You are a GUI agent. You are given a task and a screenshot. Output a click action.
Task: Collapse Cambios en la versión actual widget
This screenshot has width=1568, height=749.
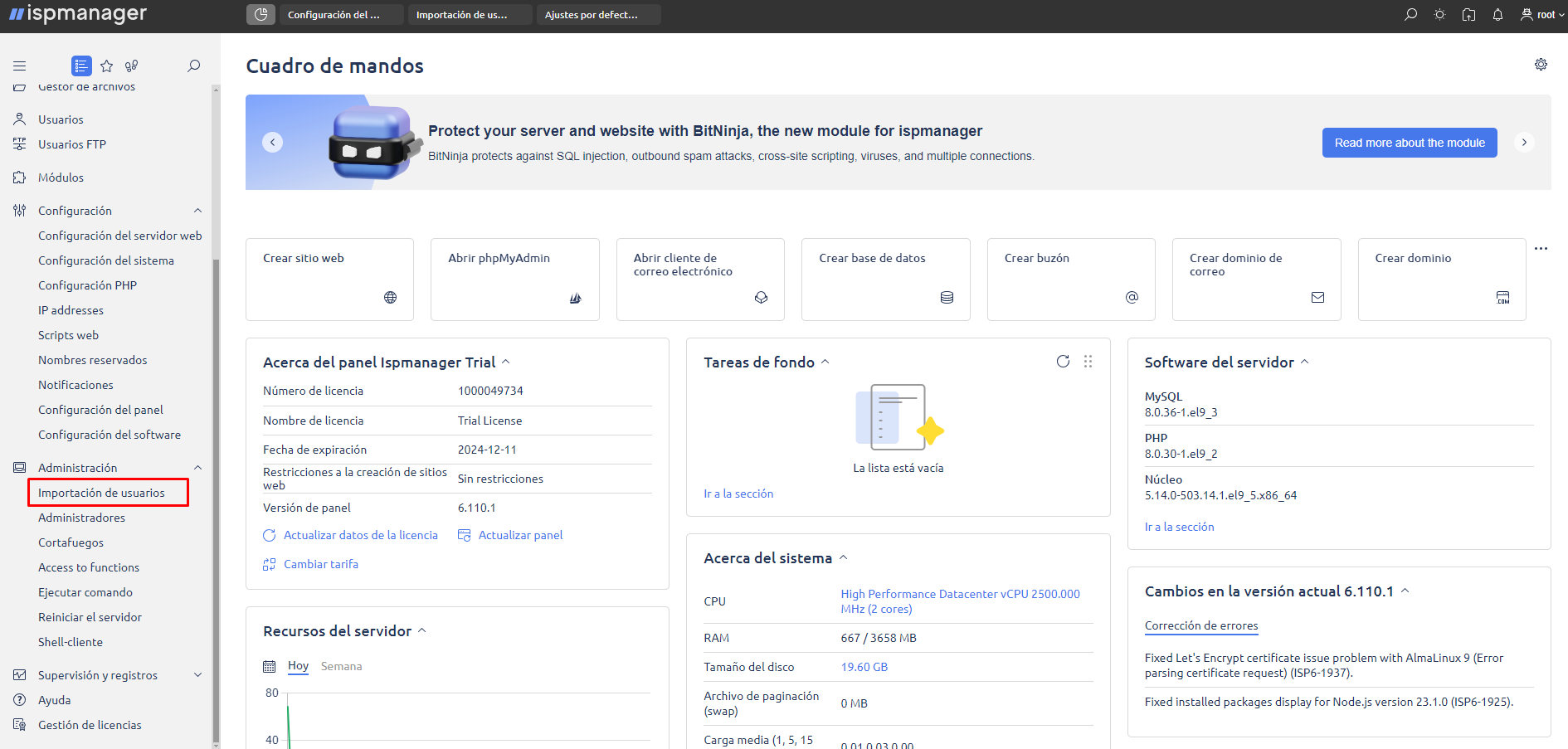click(x=1405, y=591)
